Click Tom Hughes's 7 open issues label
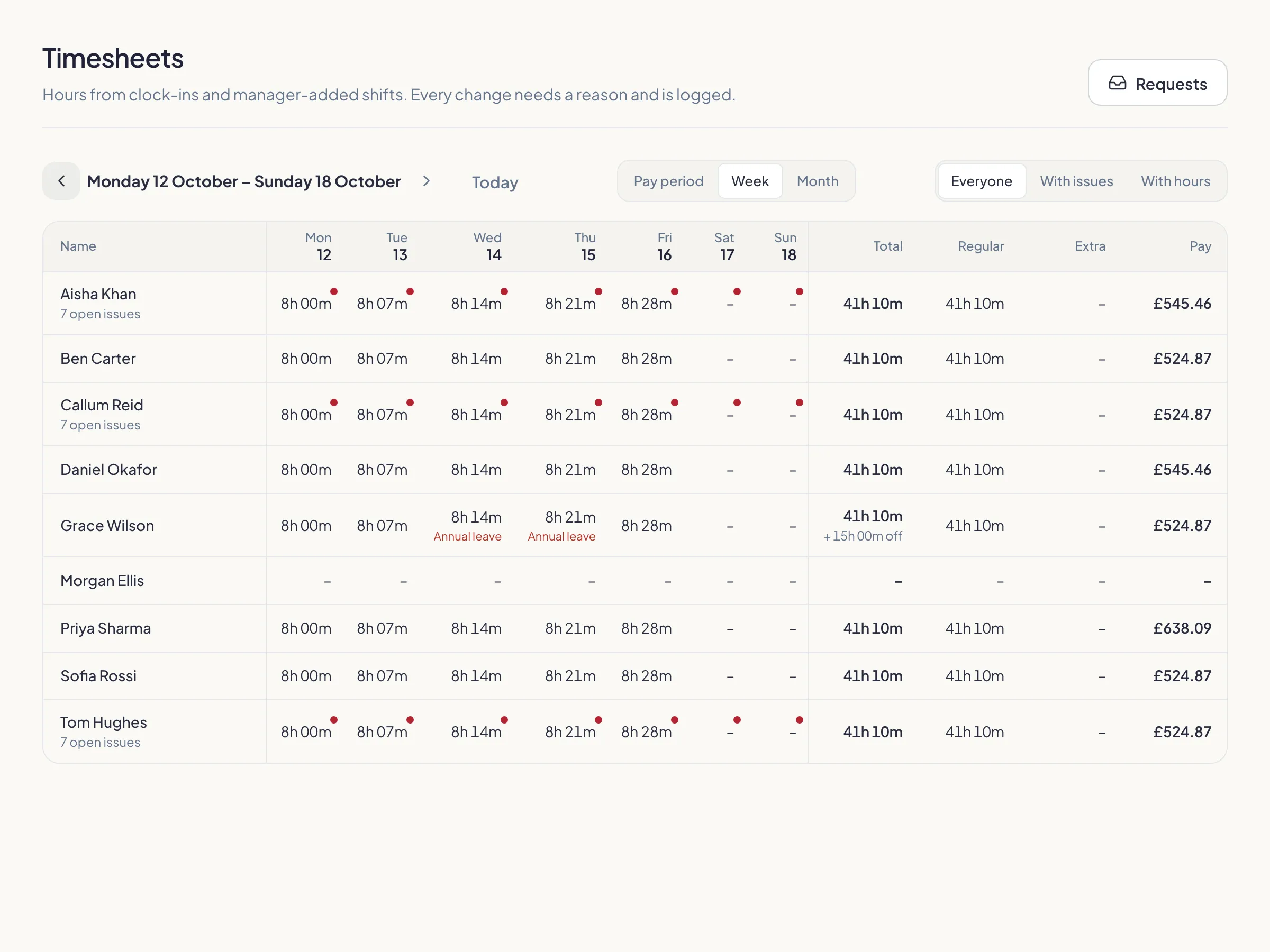1270x952 pixels. click(101, 742)
